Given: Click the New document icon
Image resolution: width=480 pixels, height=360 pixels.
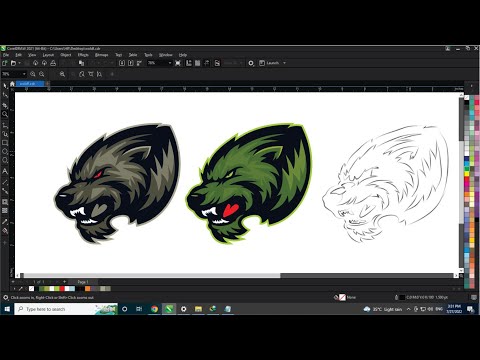Looking at the screenshot, I should pyautogui.click(x=5, y=63).
